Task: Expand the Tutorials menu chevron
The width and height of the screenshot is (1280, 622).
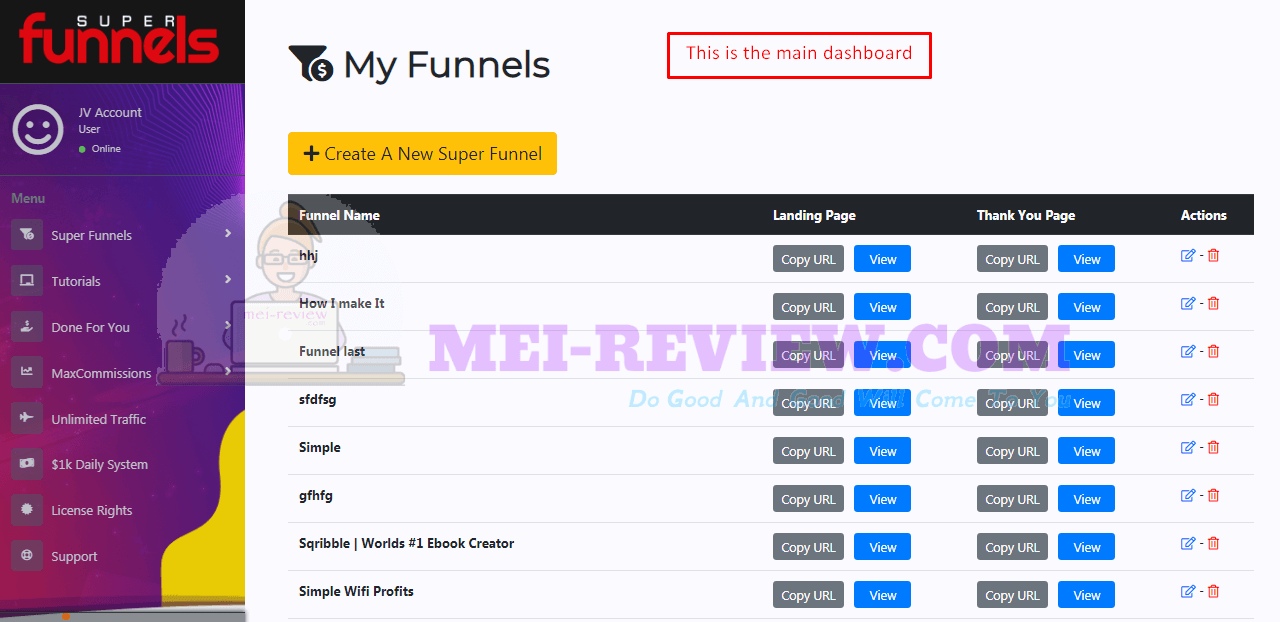Action: point(228,279)
